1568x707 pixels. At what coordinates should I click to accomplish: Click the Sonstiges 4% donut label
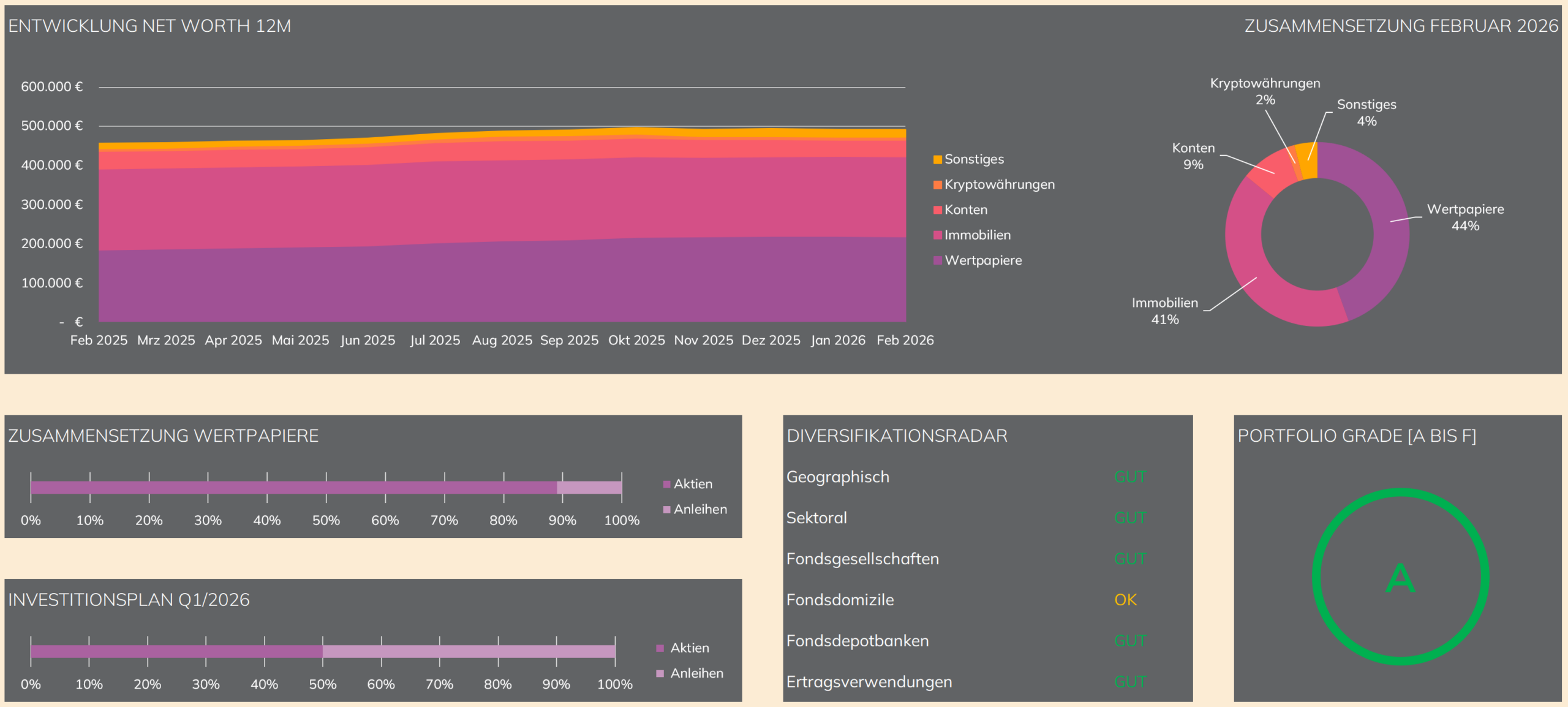[x=1366, y=113]
